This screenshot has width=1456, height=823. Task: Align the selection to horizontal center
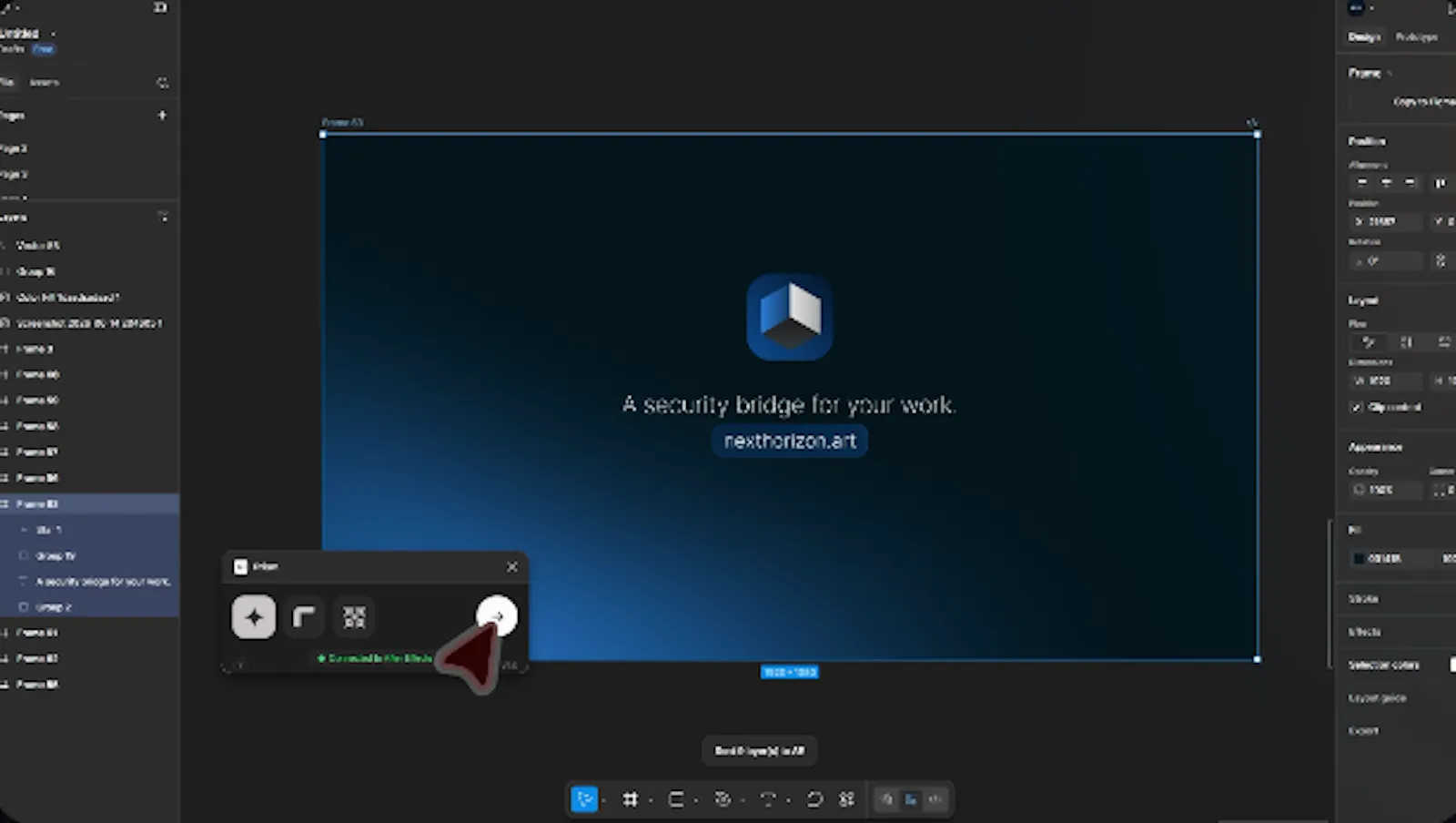click(1386, 183)
